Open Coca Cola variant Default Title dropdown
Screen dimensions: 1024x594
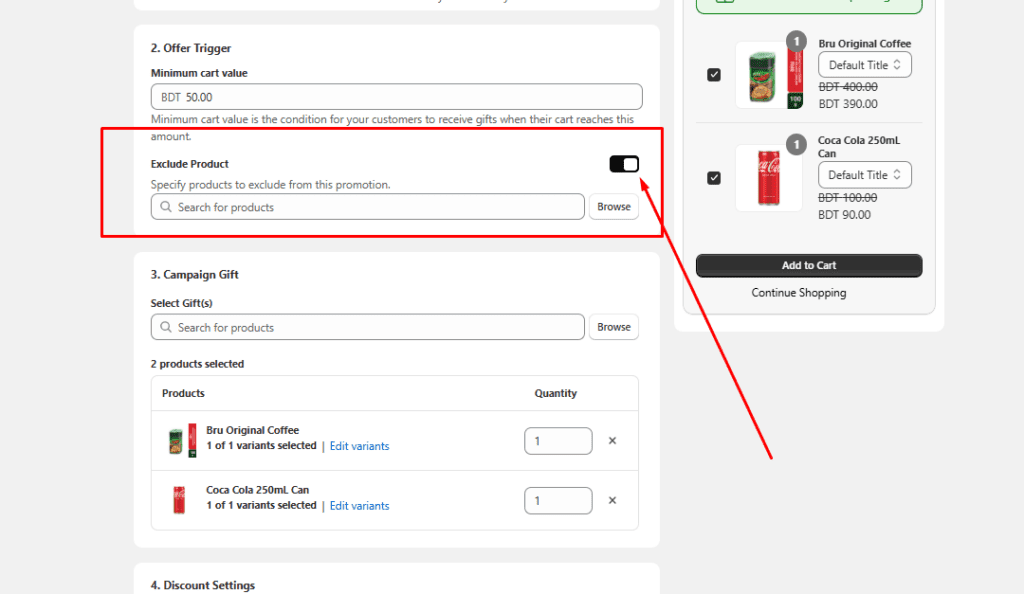[x=865, y=175]
